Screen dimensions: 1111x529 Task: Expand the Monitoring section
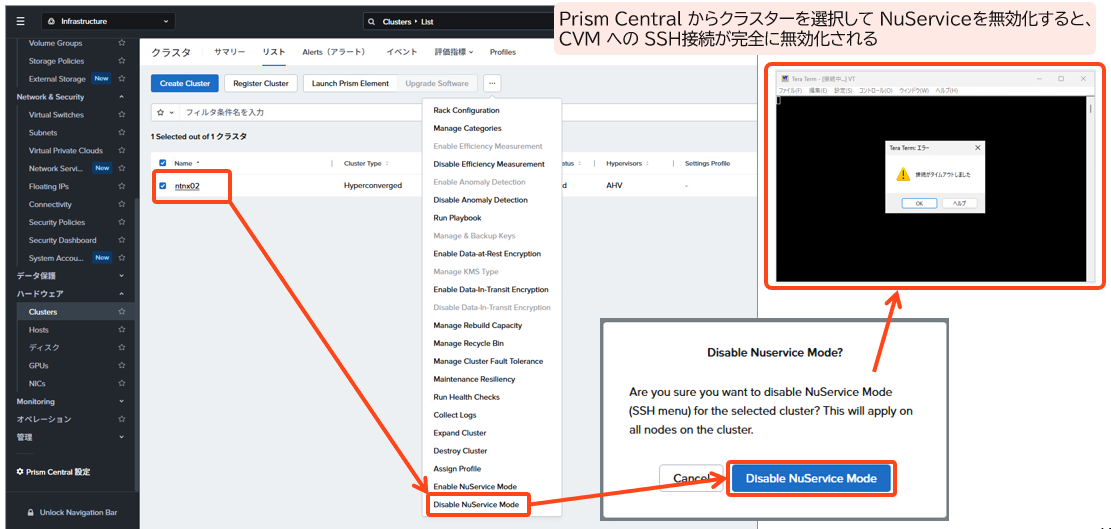point(121,401)
